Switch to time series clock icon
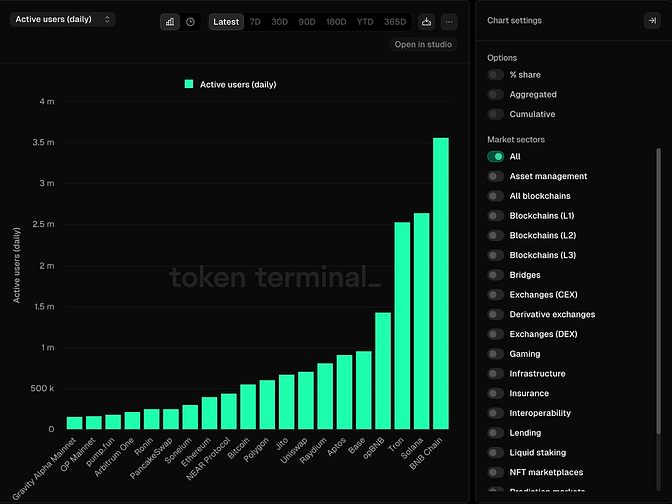Viewport: 672px width, 504px height. click(190, 22)
